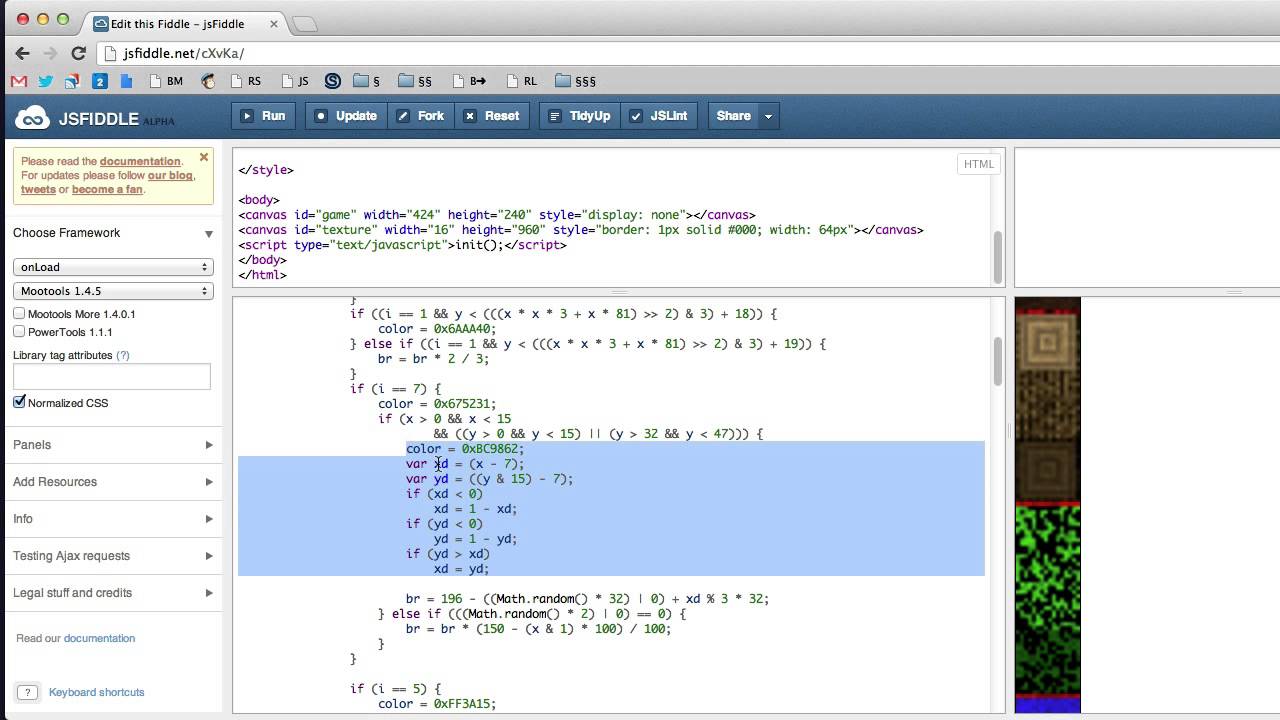The width and height of the screenshot is (1280, 720).
Task: Click the Library tag attributes help (?) link
Action: [x=123, y=355]
